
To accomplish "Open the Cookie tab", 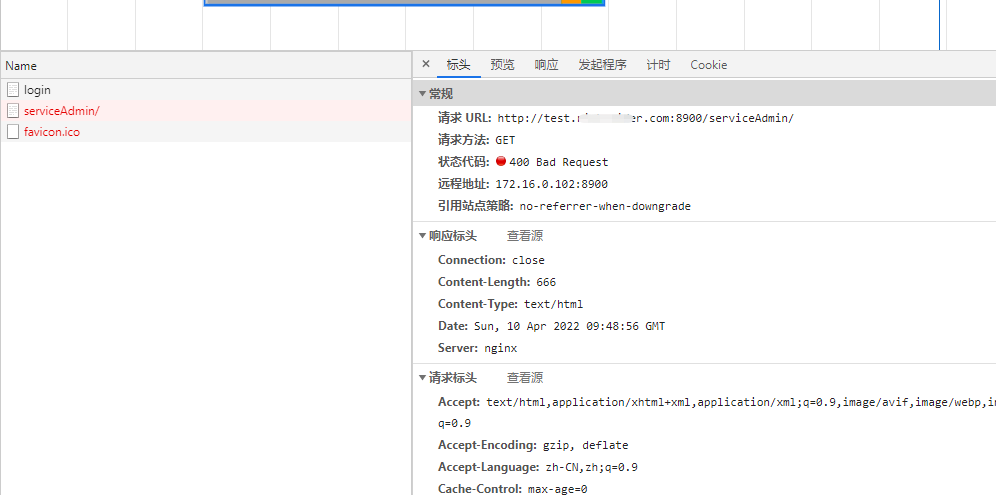I will pyautogui.click(x=709, y=65).
